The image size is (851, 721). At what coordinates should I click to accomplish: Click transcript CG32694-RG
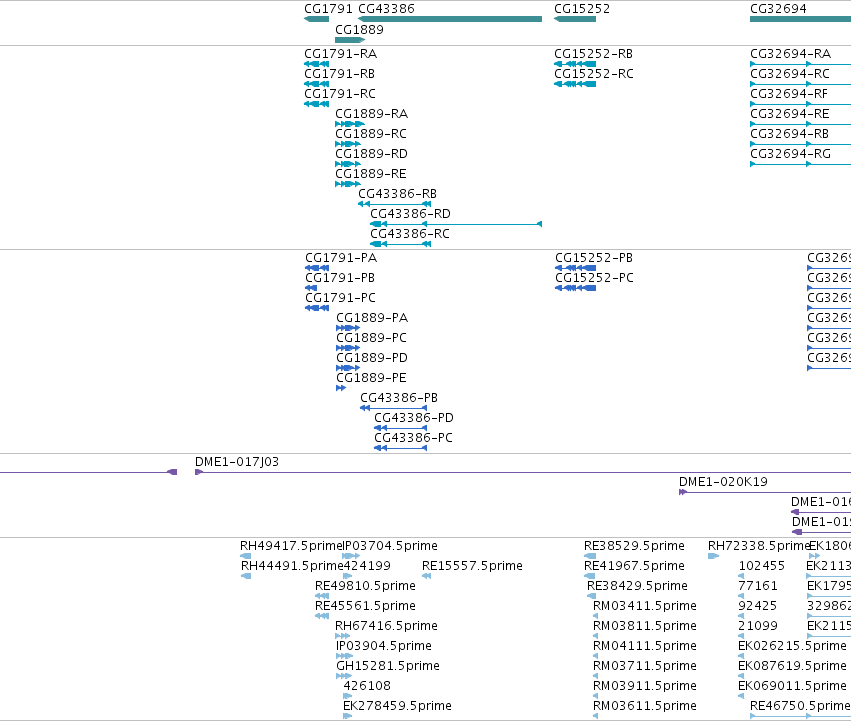pos(790,154)
